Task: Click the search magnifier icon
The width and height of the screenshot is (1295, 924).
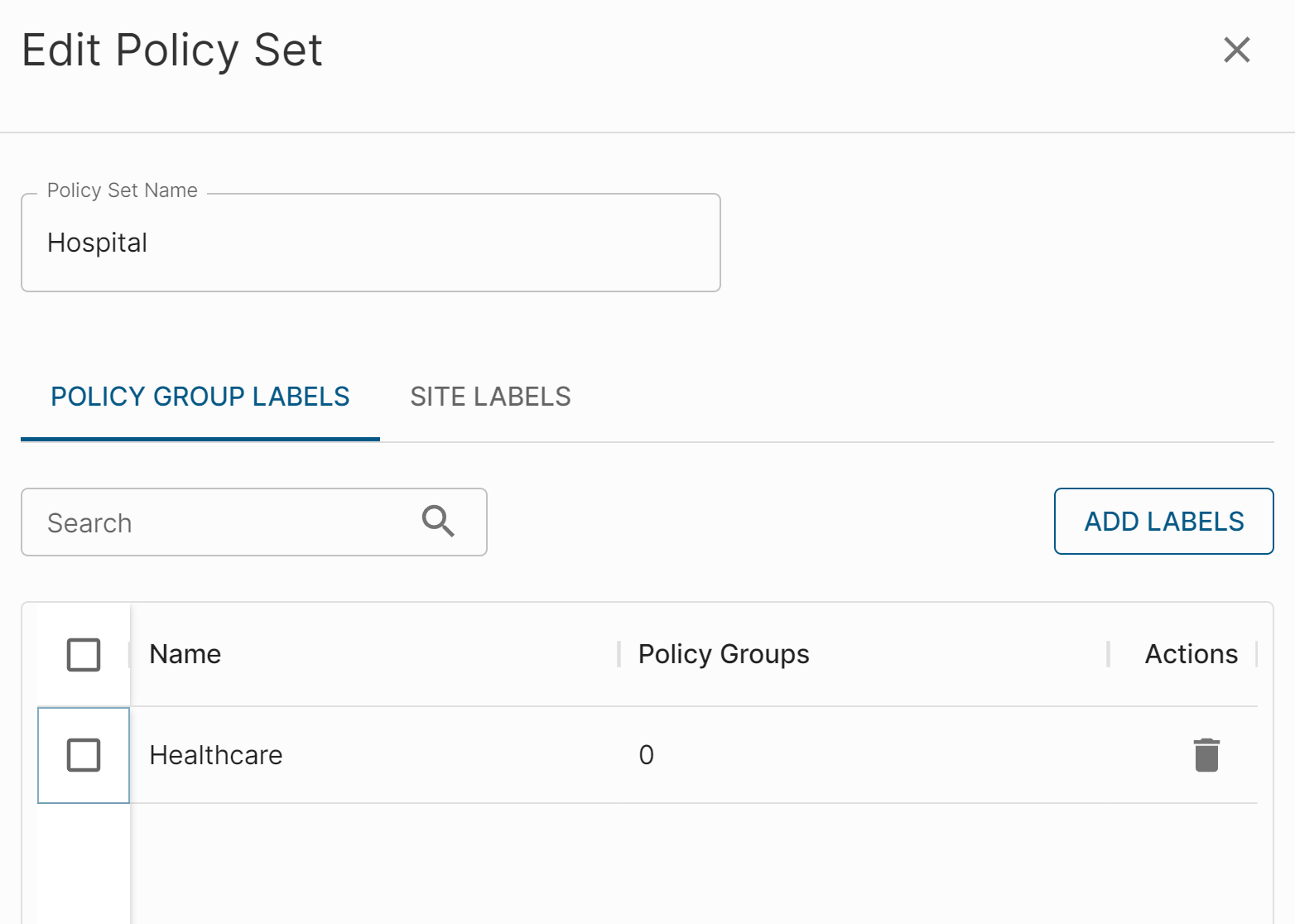Action: coord(438,522)
